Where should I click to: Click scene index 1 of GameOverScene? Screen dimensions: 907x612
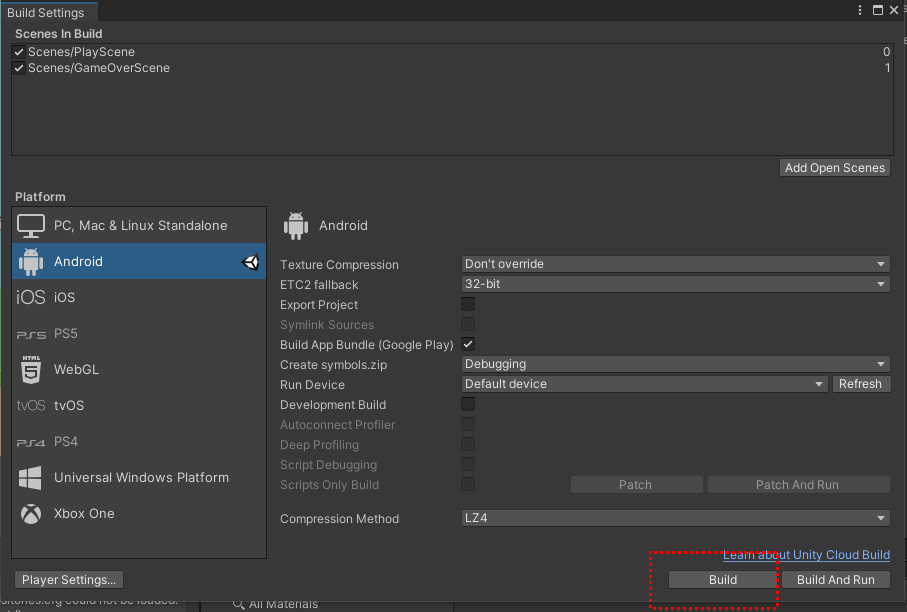[x=887, y=68]
